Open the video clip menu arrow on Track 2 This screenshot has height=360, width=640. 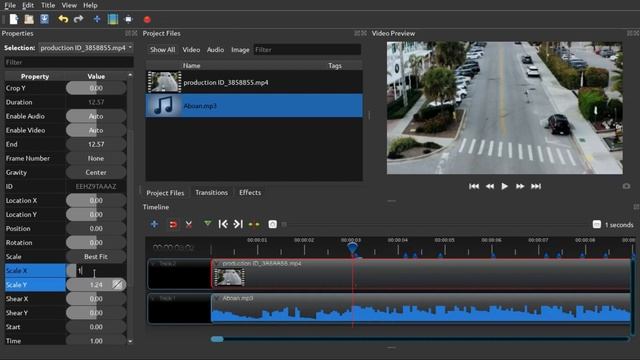tap(217, 263)
